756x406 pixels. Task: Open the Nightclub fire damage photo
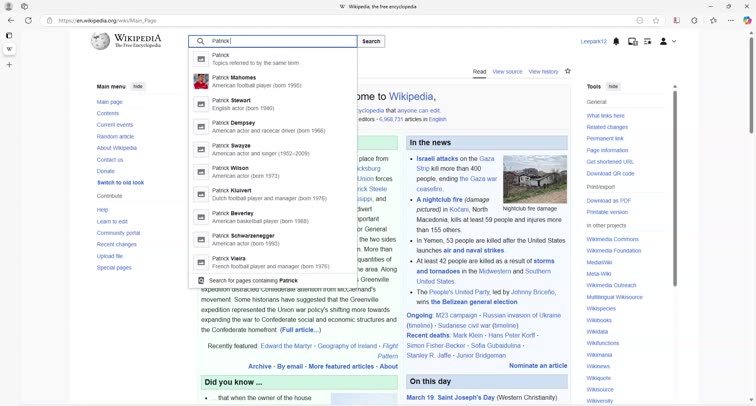(x=535, y=179)
